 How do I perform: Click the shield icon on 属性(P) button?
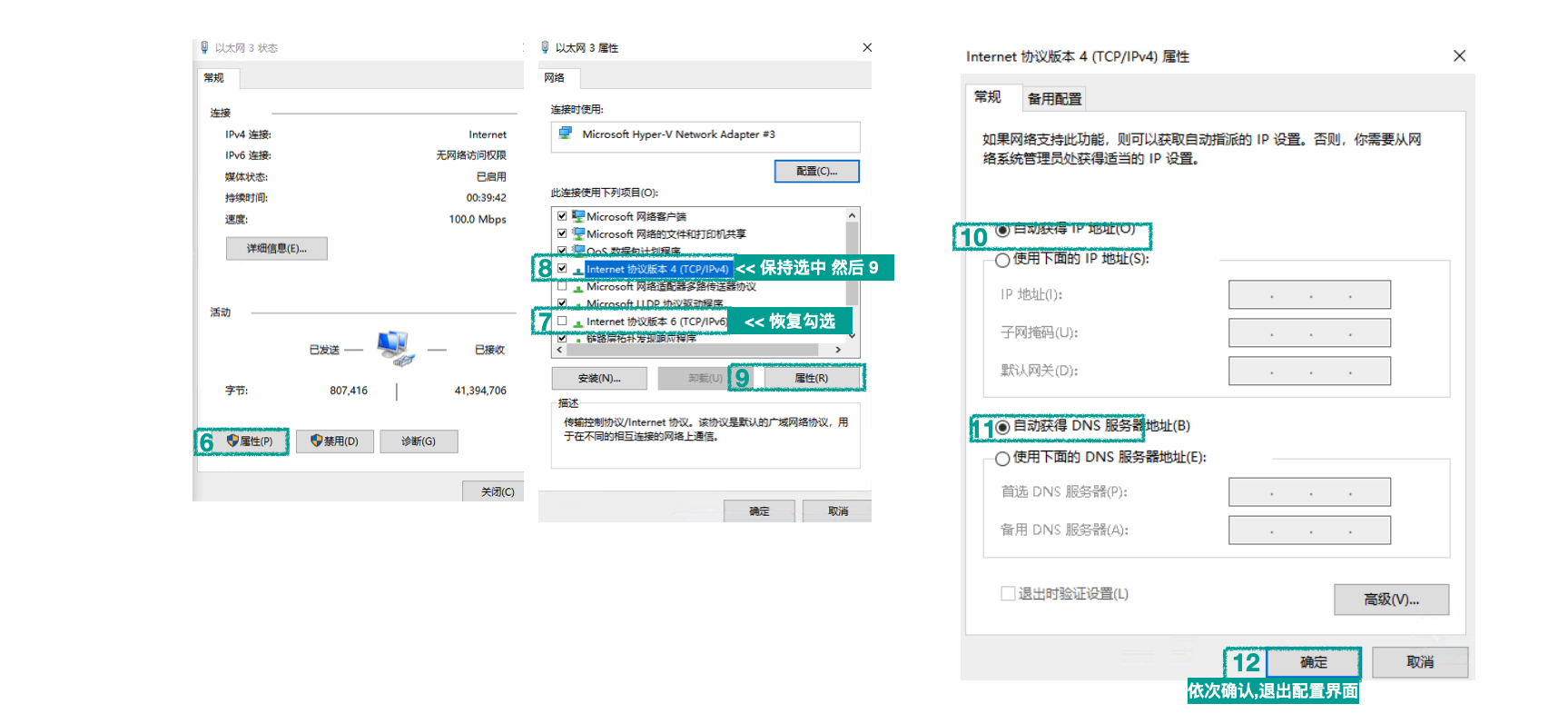[232, 441]
